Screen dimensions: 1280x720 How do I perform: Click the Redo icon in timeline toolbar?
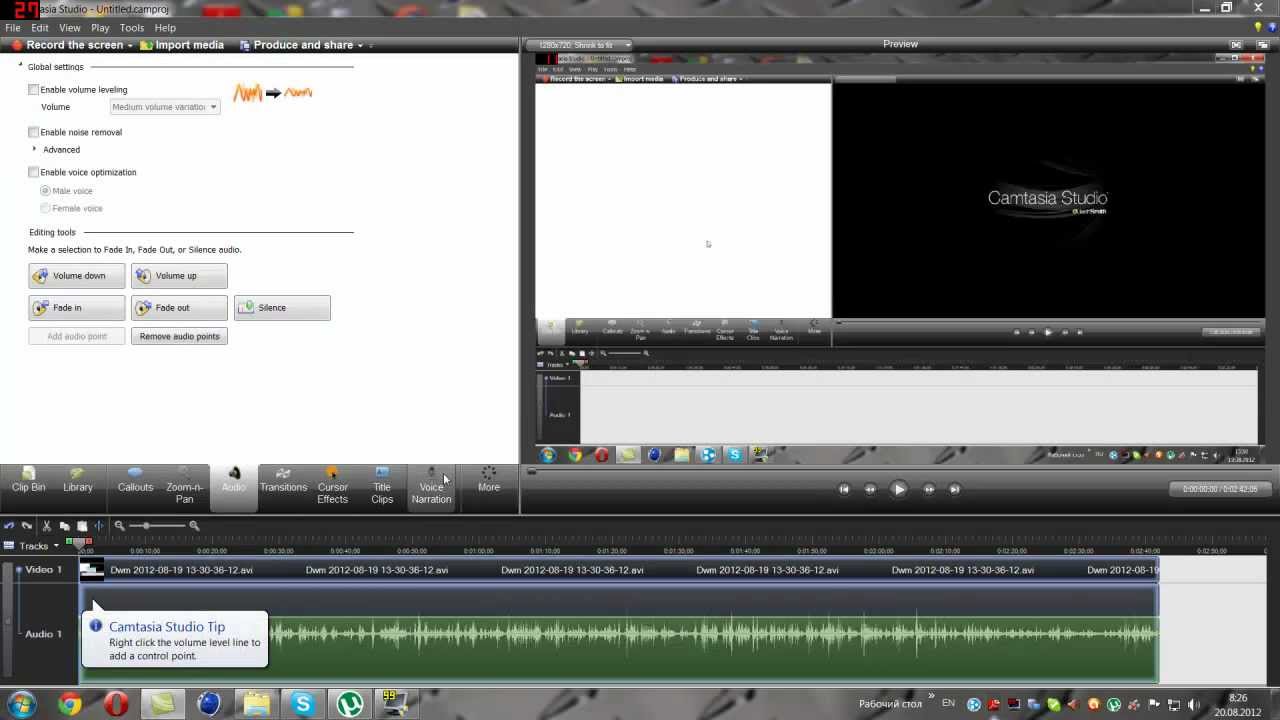(x=27, y=525)
